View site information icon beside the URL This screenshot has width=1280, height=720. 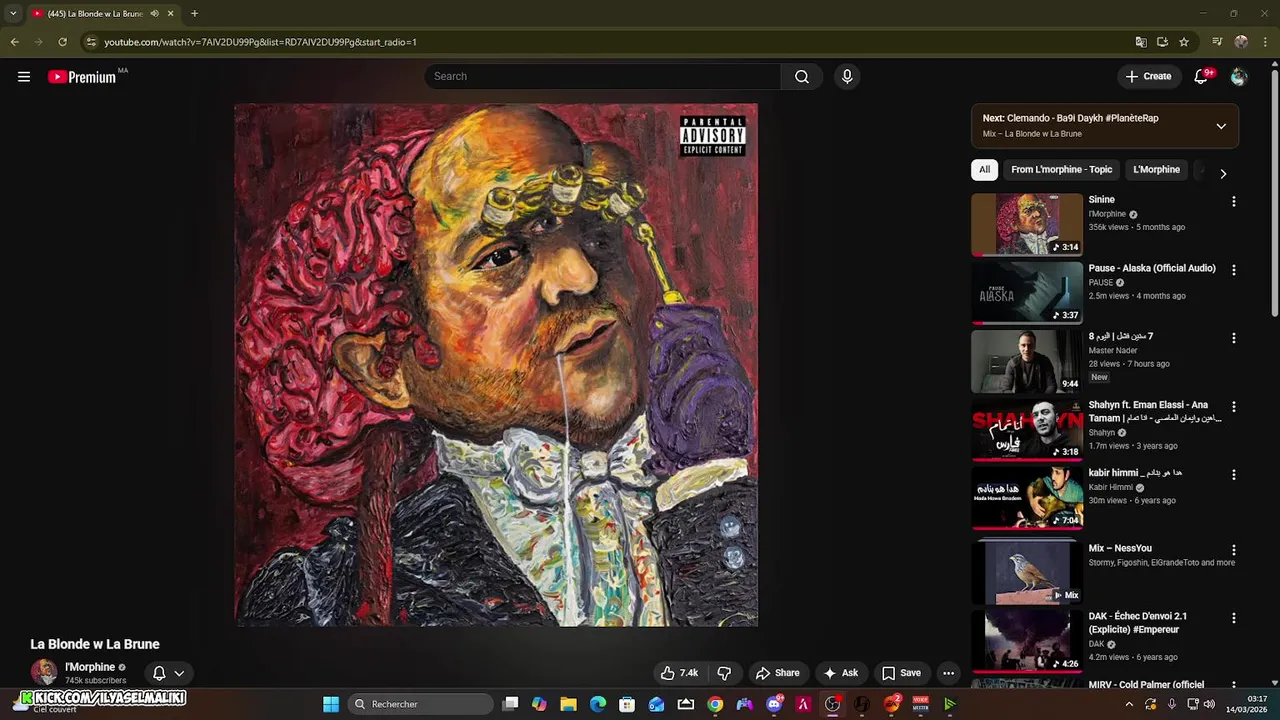91,42
